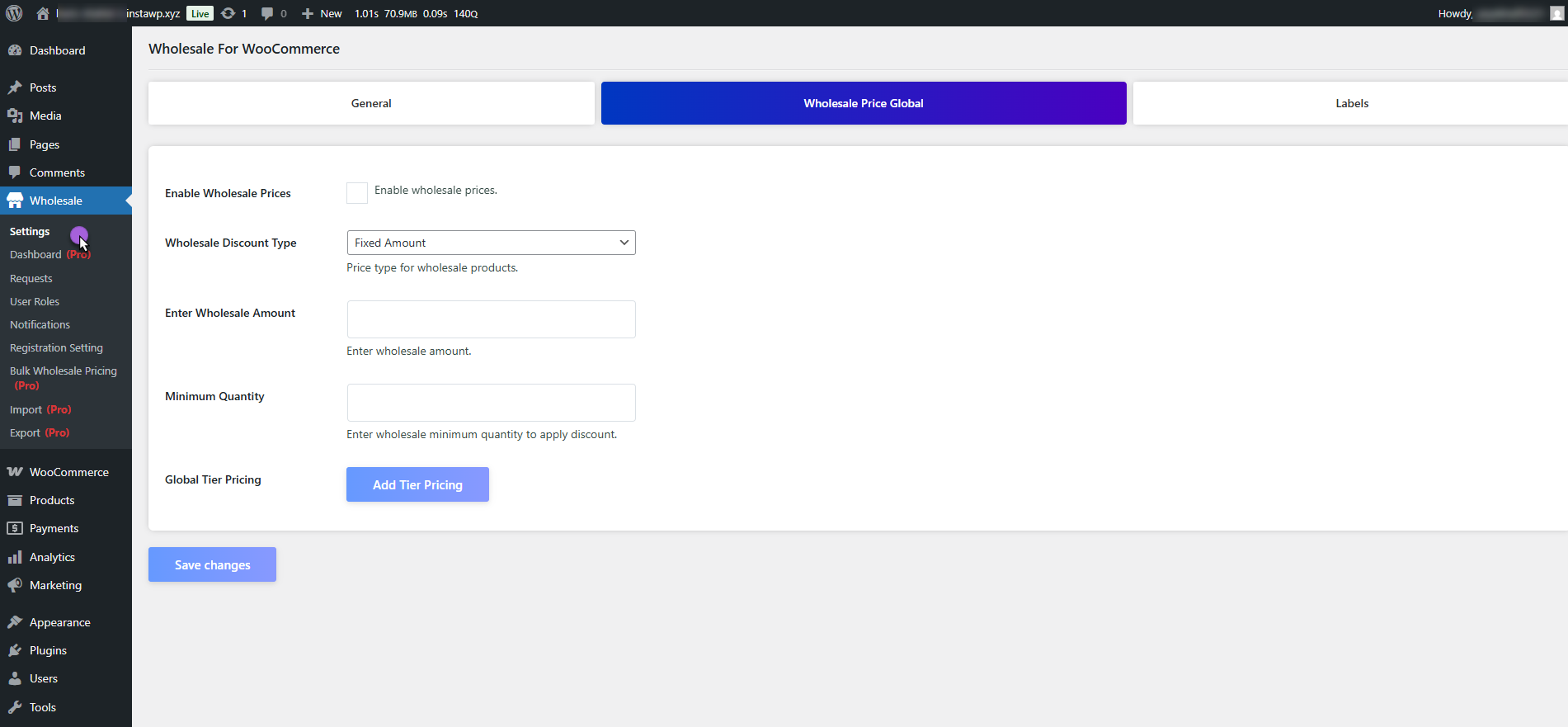Open the WordPress logo menu
This screenshot has height=727, width=1568.
(x=14, y=13)
